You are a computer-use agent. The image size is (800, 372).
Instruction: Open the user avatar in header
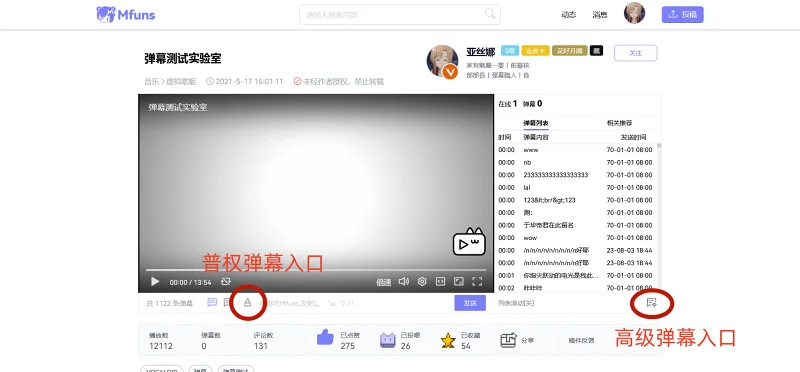[634, 13]
